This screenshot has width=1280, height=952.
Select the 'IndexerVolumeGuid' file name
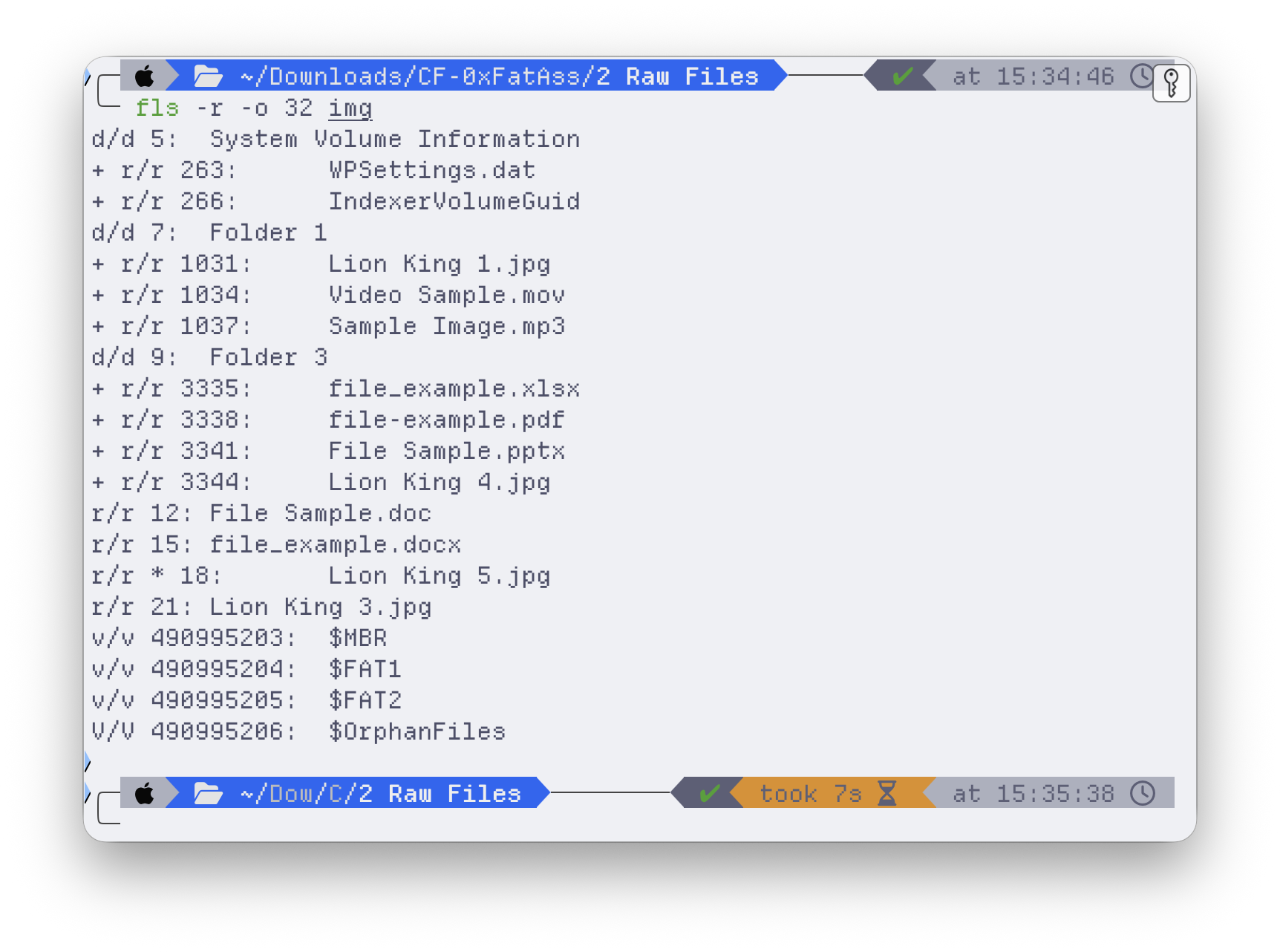[x=454, y=201]
